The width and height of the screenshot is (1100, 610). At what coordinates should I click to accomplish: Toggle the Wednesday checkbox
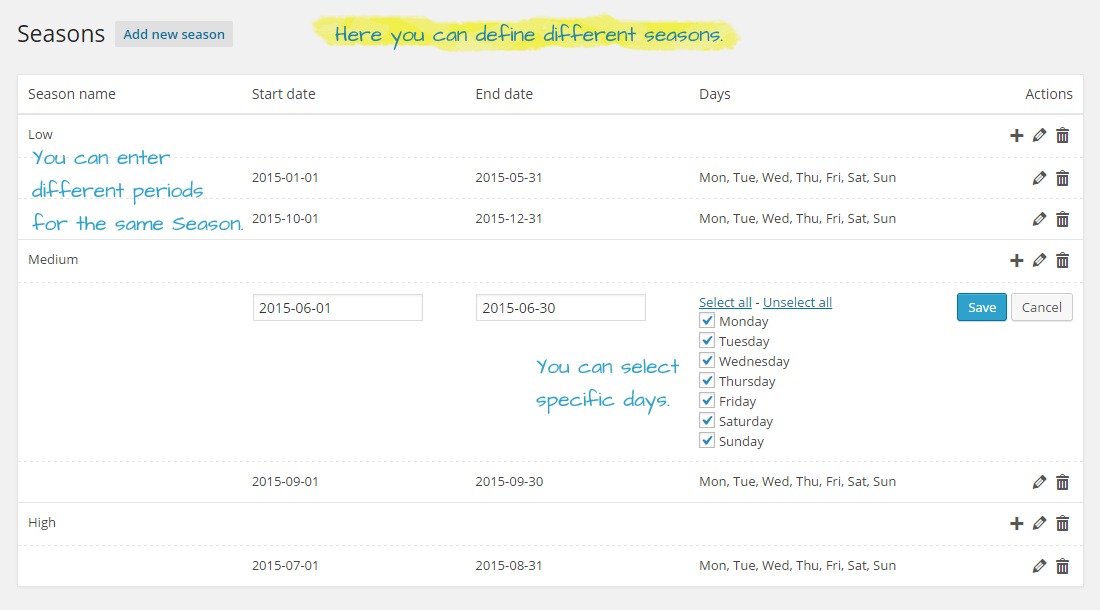[707, 361]
